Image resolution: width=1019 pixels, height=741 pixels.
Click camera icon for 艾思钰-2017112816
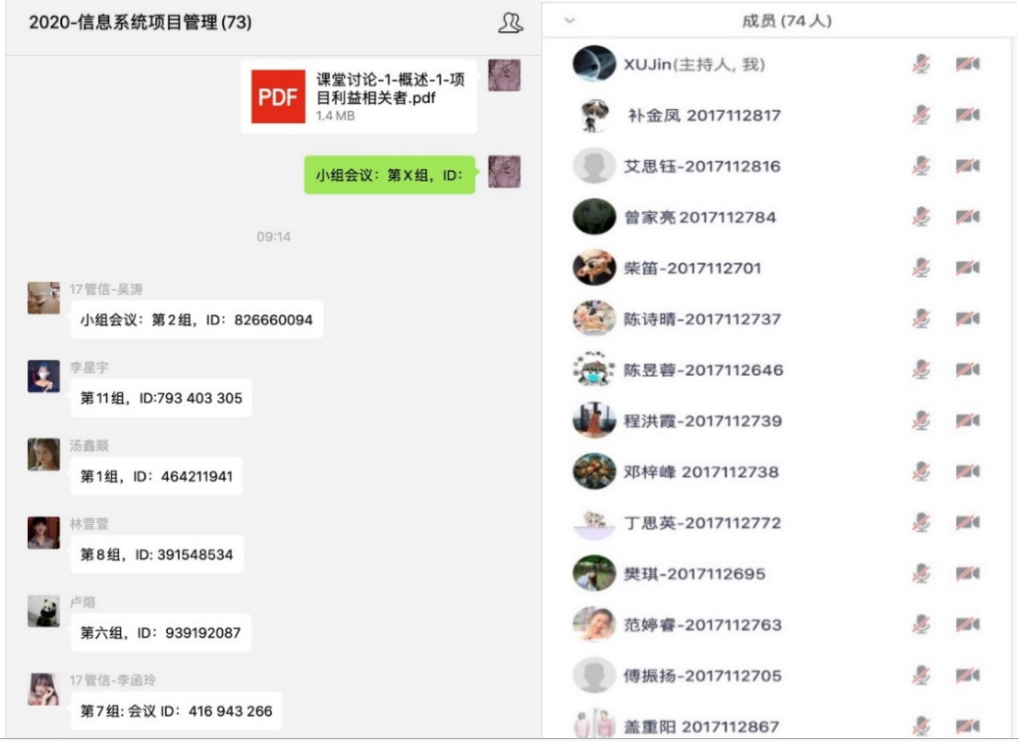(968, 166)
